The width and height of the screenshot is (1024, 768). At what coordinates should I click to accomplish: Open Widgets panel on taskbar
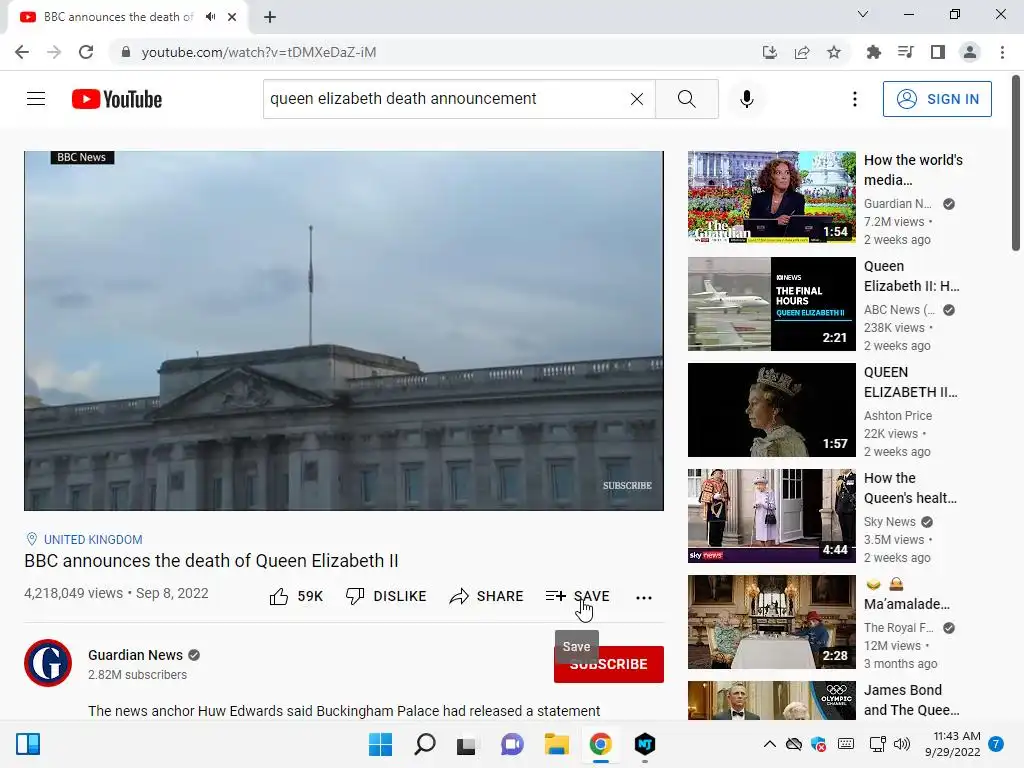click(28, 744)
